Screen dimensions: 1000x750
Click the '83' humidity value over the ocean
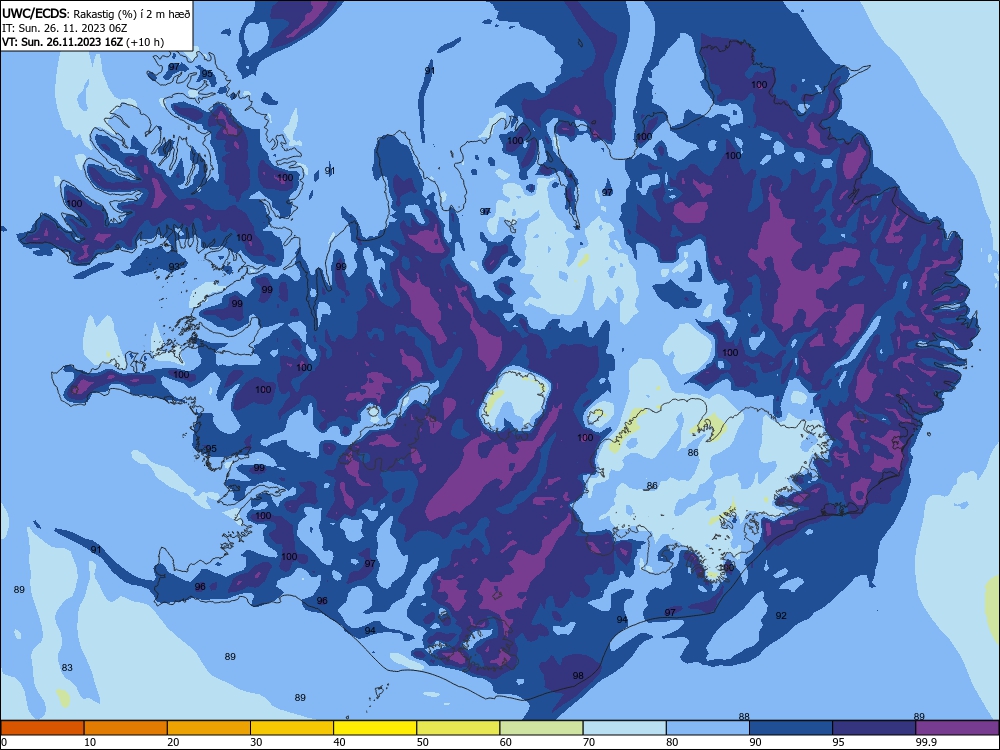[x=67, y=668]
